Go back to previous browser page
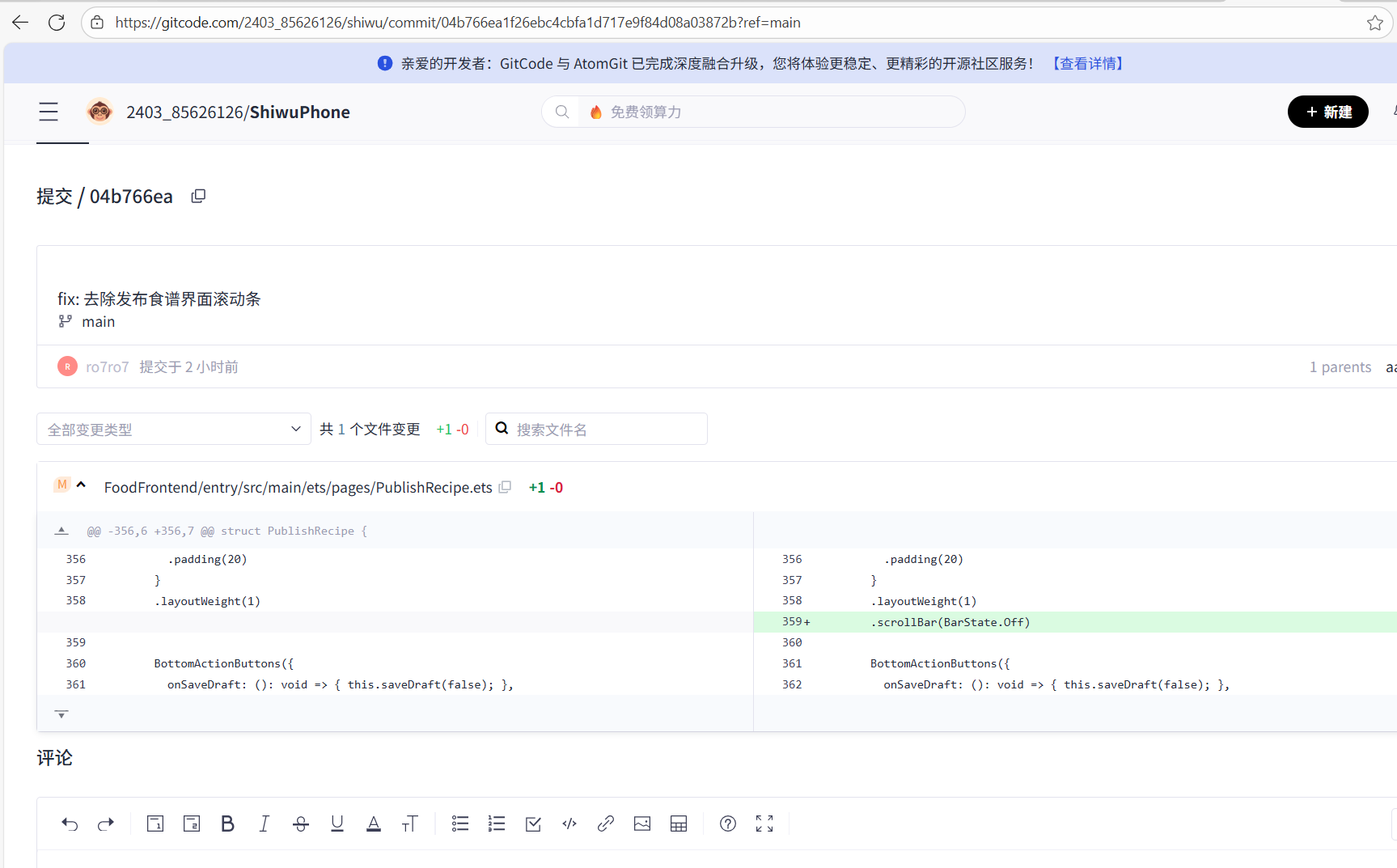 (x=20, y=23)
